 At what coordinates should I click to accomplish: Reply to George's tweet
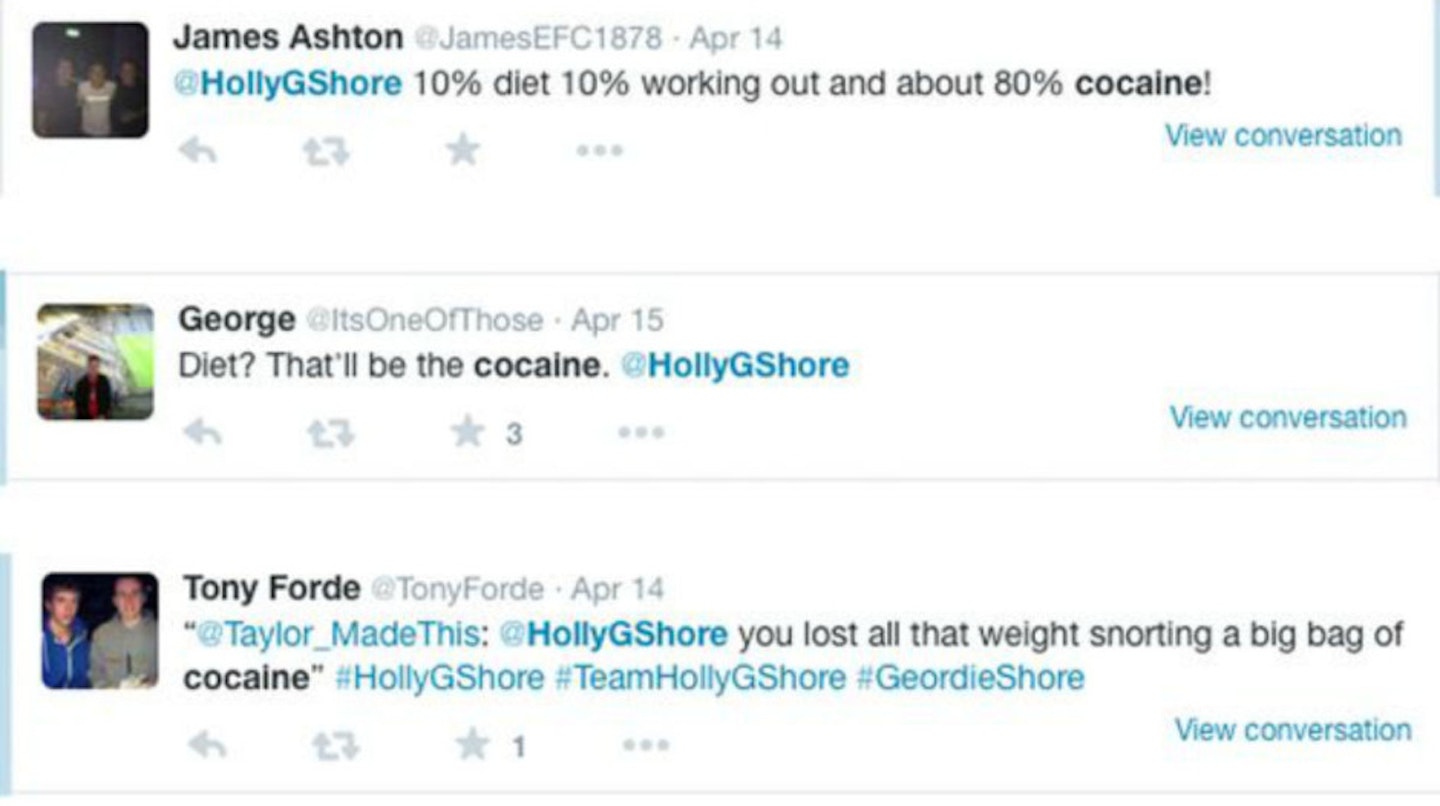pyautogui.click(x=203, y=433)
